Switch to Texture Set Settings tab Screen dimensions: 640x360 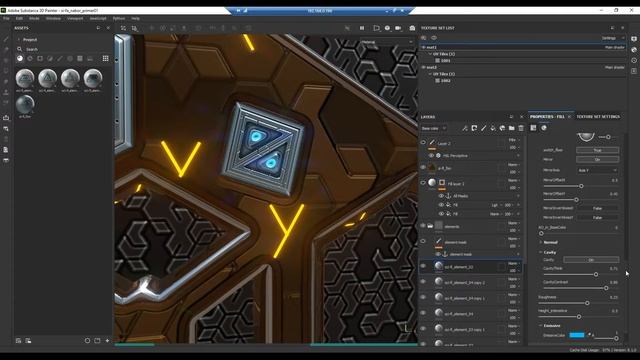(598, 117)
